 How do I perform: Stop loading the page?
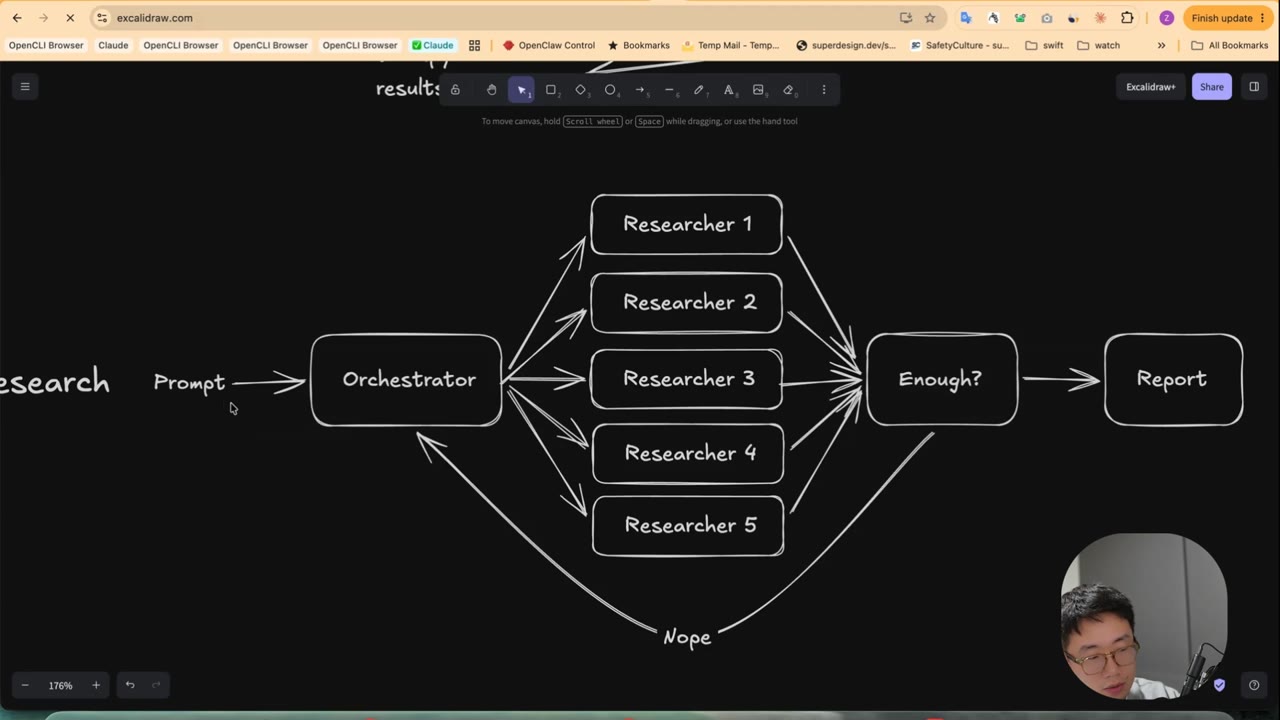[x=70, y=18]
